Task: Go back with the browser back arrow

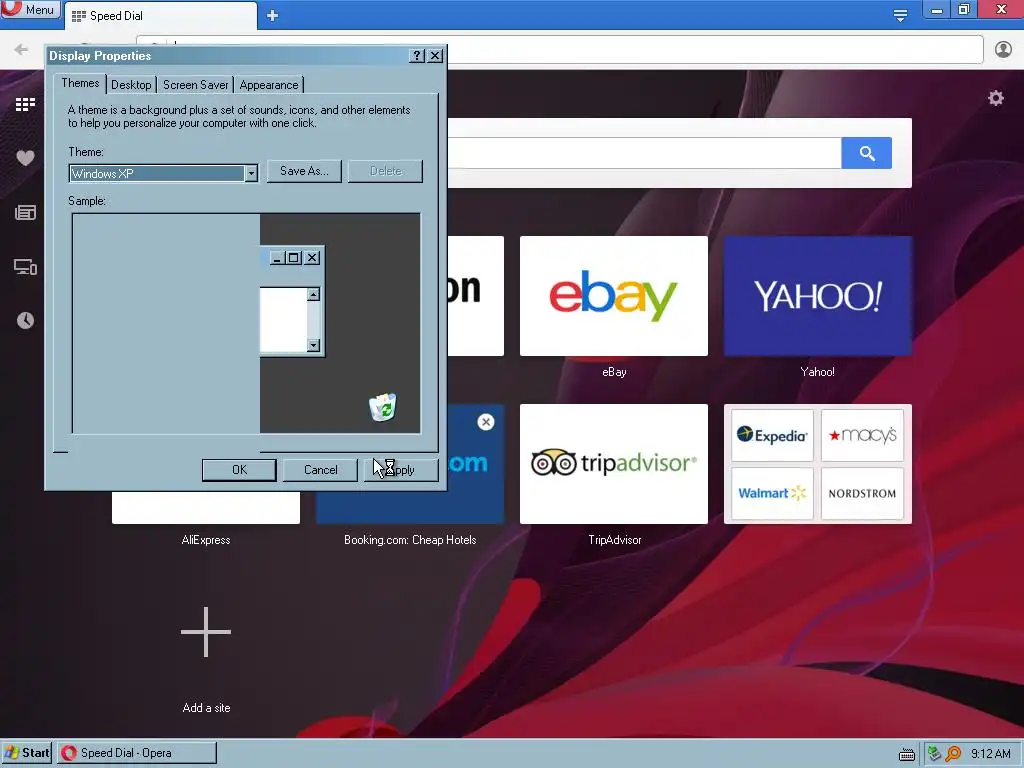Action: (x=21, y=50)
